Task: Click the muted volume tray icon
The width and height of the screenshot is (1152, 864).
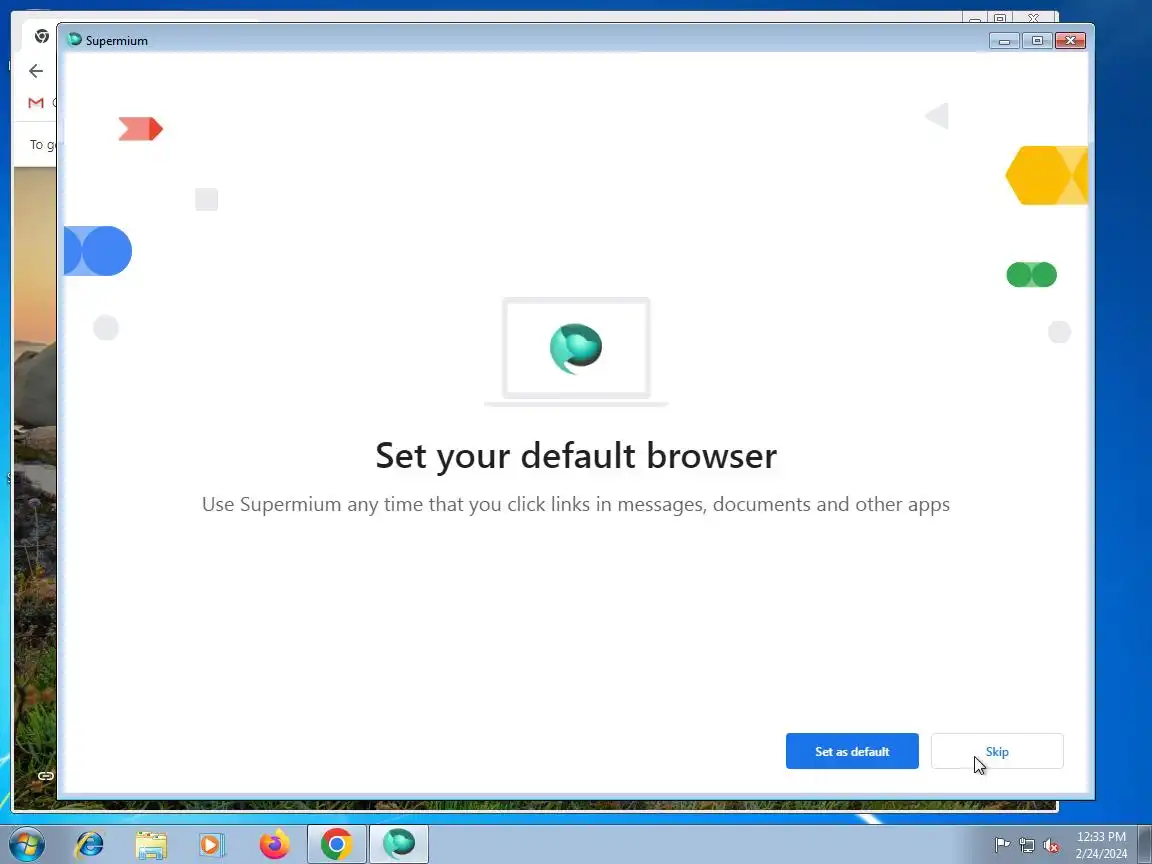Action: point(1051,845)
